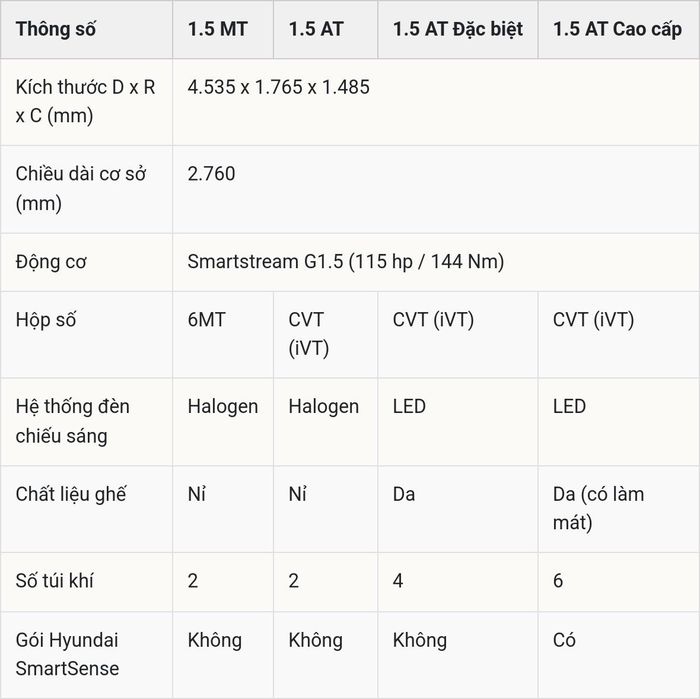Click the '1.5 AT Đặc biệt' header
The width and height of the screenshot is (700, 699).
coord(458,29)
